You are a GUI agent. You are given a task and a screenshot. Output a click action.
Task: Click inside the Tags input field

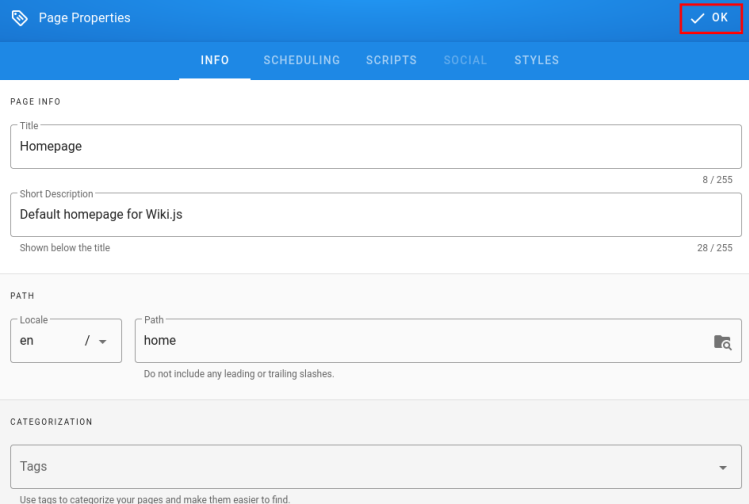click(x=360, y=467)
